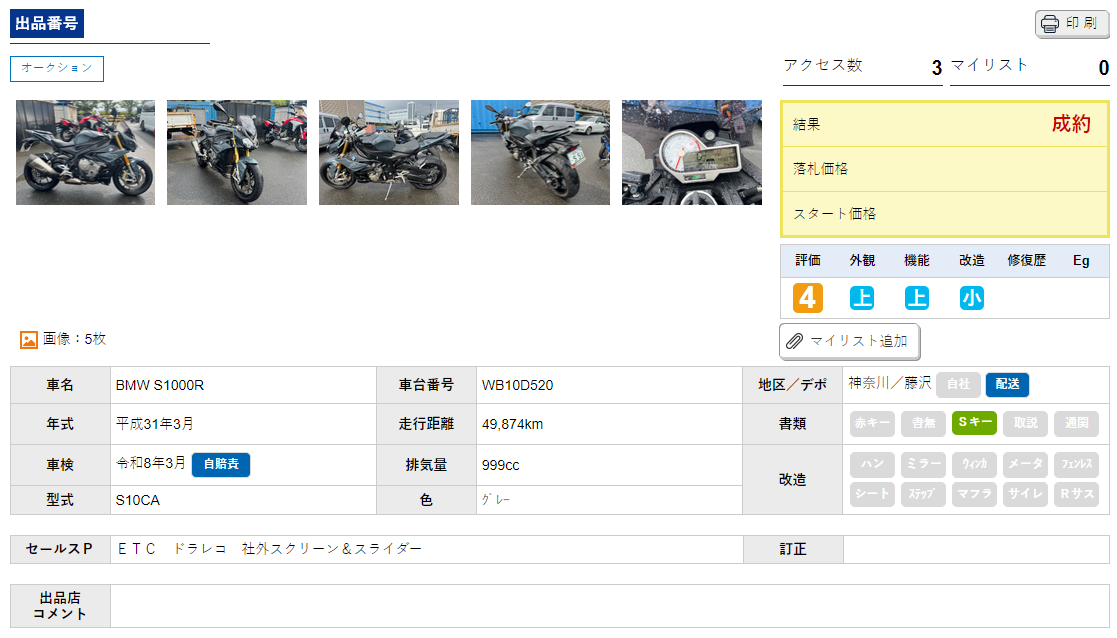Click the displacement value 999cc
The width and height of the screenshot is (1117, 638).
click(x=501, y=465)
